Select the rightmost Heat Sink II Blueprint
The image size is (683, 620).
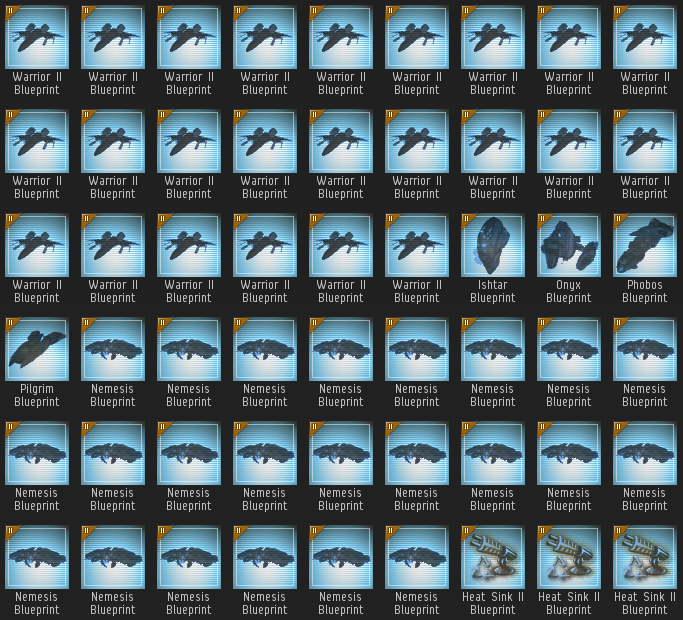644,557
